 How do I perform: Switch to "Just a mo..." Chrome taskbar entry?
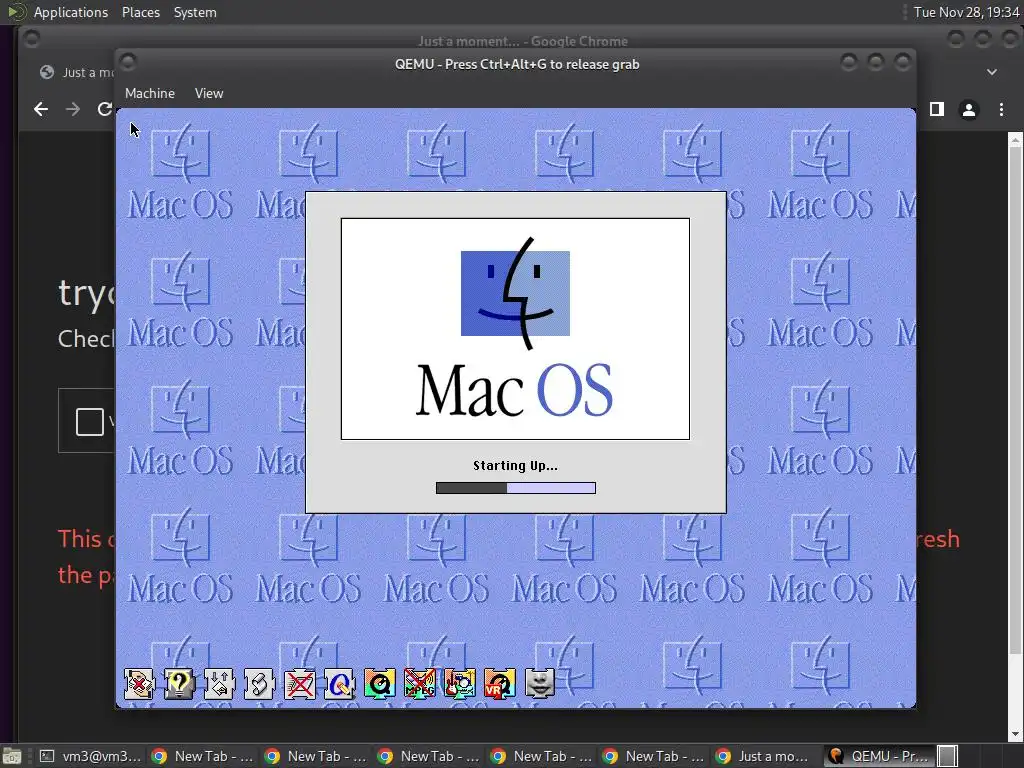point(764,756)
